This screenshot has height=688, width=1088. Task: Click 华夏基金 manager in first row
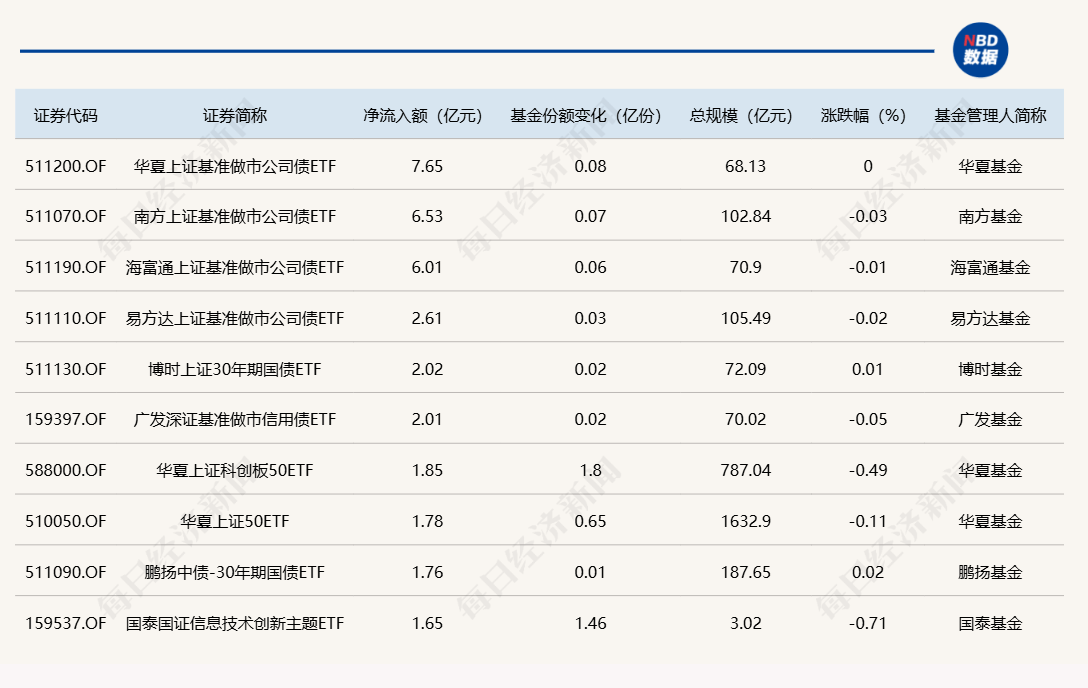point(989,166)
